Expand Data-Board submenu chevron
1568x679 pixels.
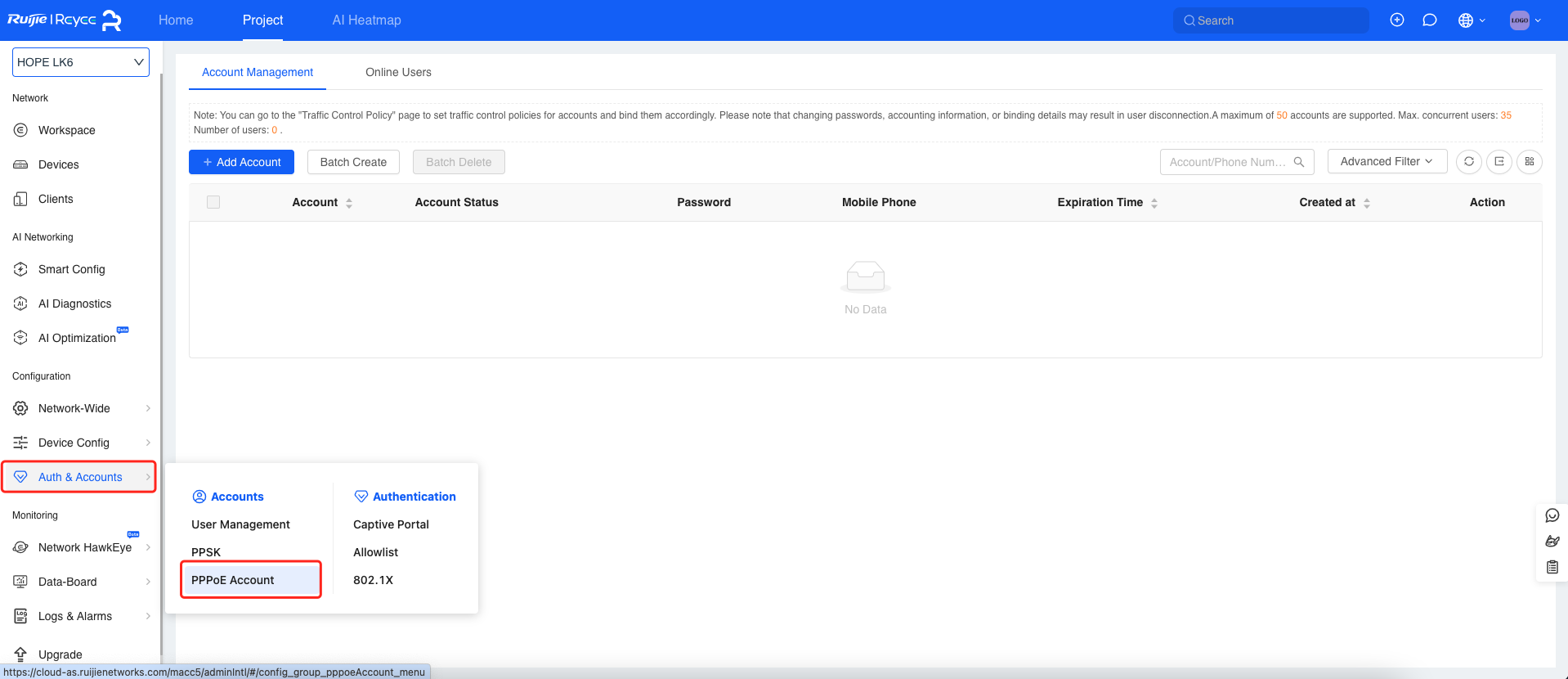[148, 582]
